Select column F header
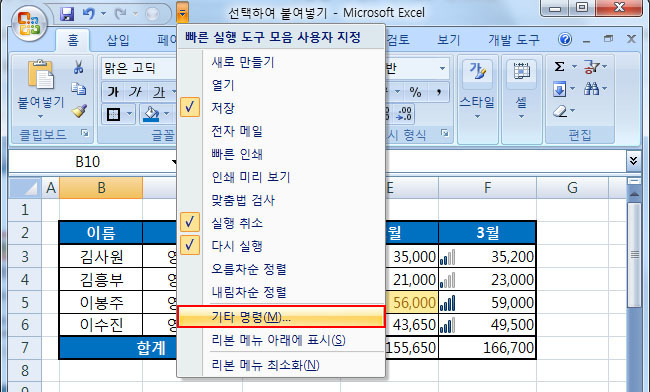The image size is (650, 392). pos(488,188)
